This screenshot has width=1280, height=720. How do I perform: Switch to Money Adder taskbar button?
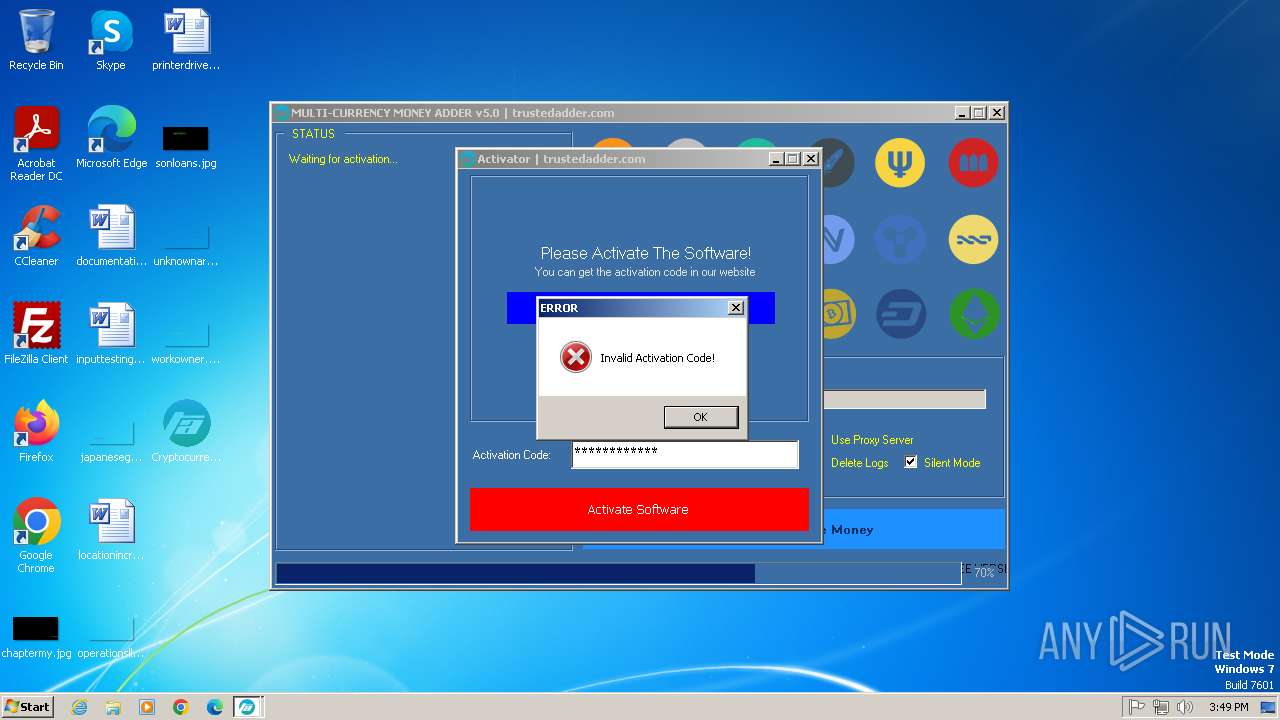[x=247, y=707]
